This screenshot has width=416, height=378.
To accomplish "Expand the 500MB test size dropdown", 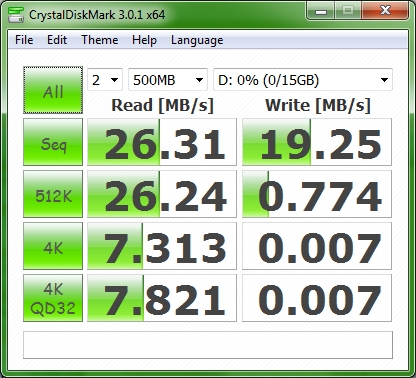I will click(168, 80).
